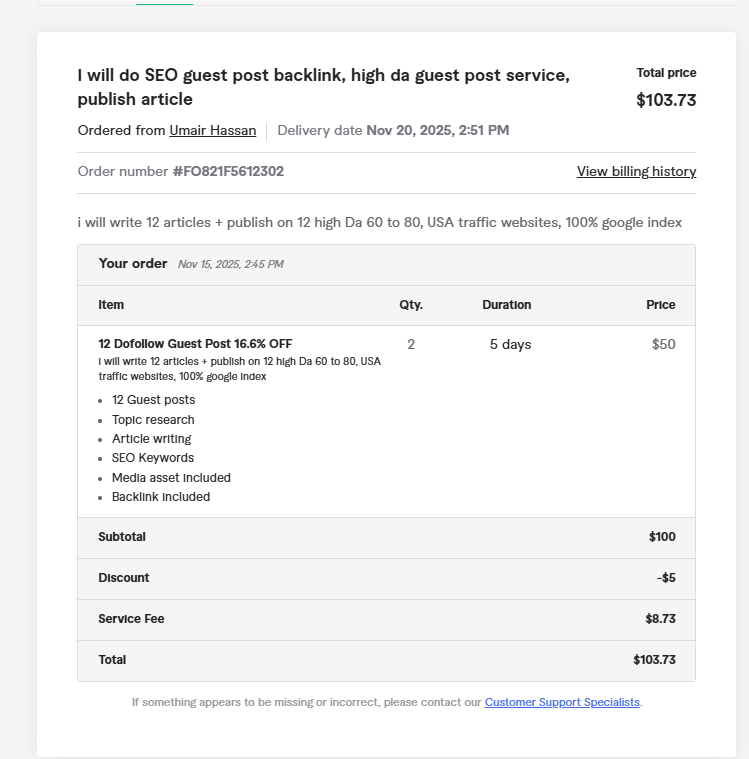
Task: Select order number #FO821F5612302
Action: point(228,171)
